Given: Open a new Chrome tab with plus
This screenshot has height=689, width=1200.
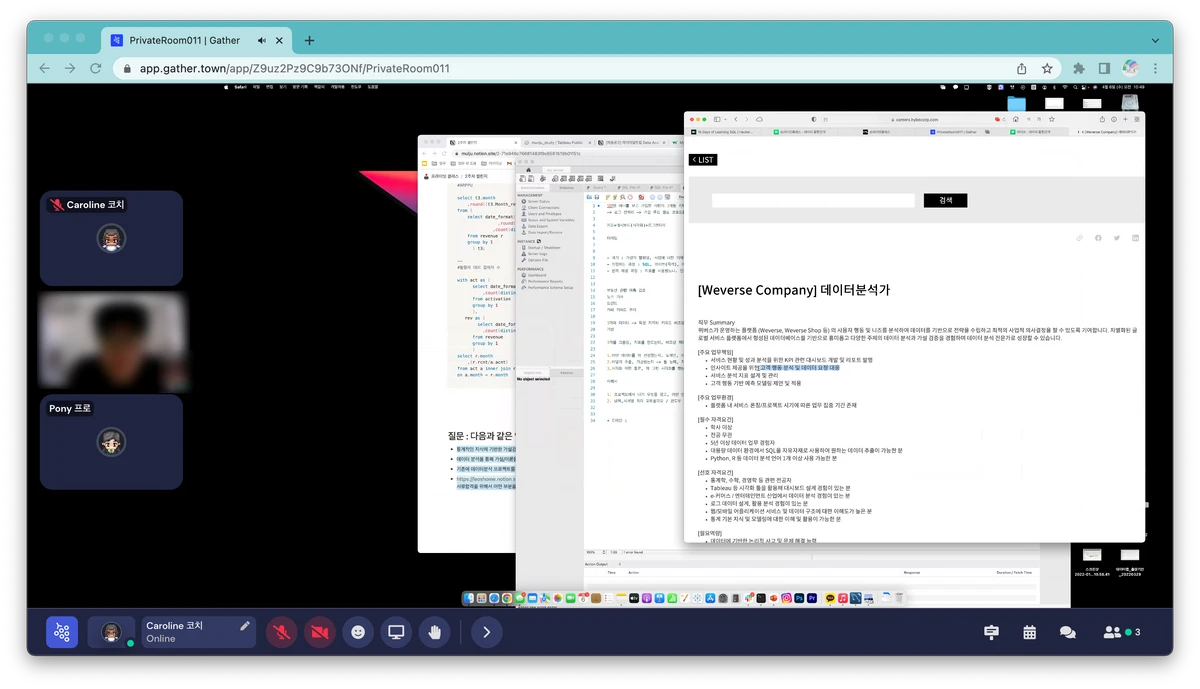Looking at the screenshot, I should pyautogui.click(x=309, y=40).
